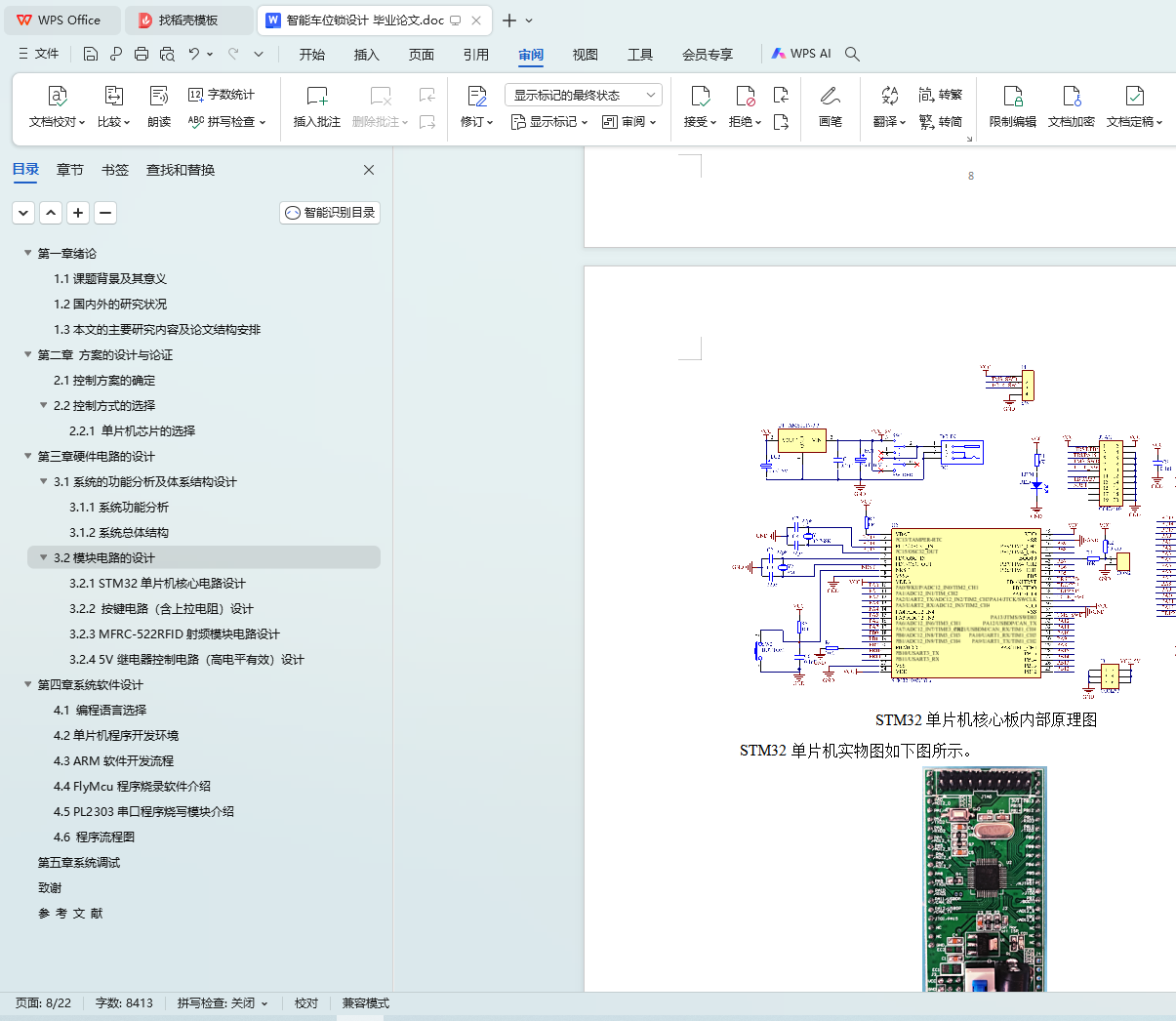
Task: Open Word Count (字数统计) tool
Action: pos(222,95)
